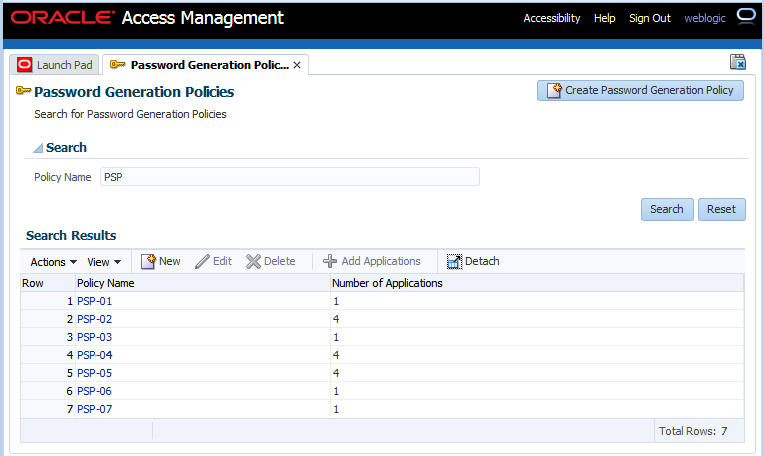Click the Edit pencil toolbar item
This screenshot has height=456, width=764.
click(213, 261)
